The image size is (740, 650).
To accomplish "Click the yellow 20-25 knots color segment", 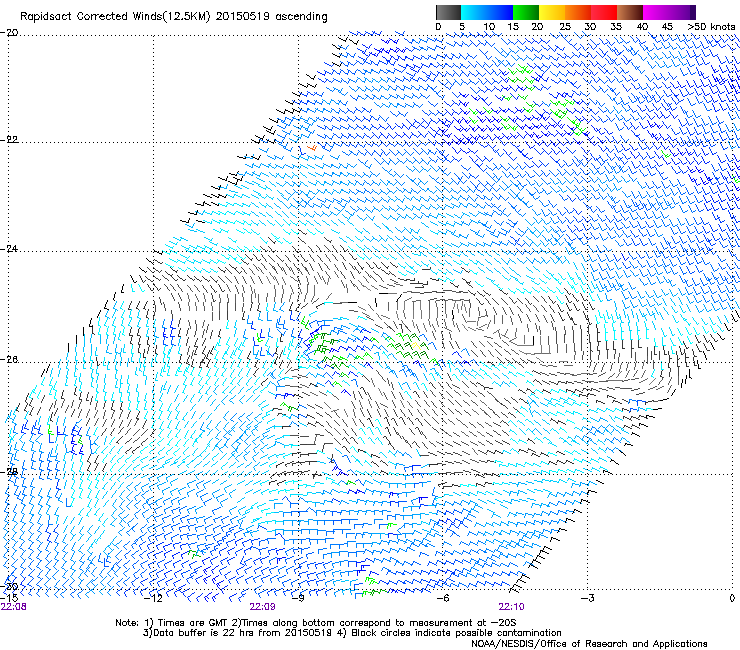I will [552, 12].
